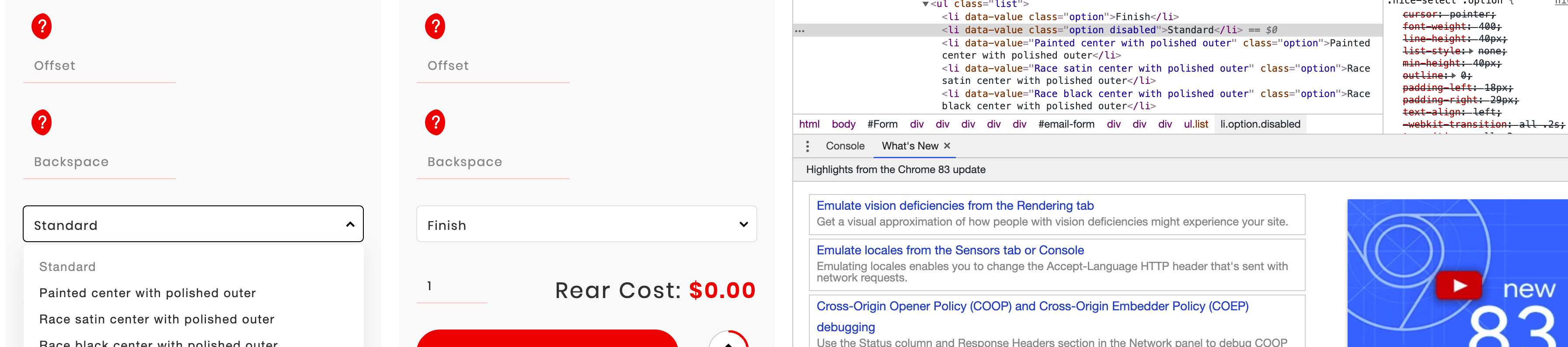The width and height of the screenshot is (1568, 347).
Task: Select the disabled Standard li element in DOM tree
Action: point(1092,30)
